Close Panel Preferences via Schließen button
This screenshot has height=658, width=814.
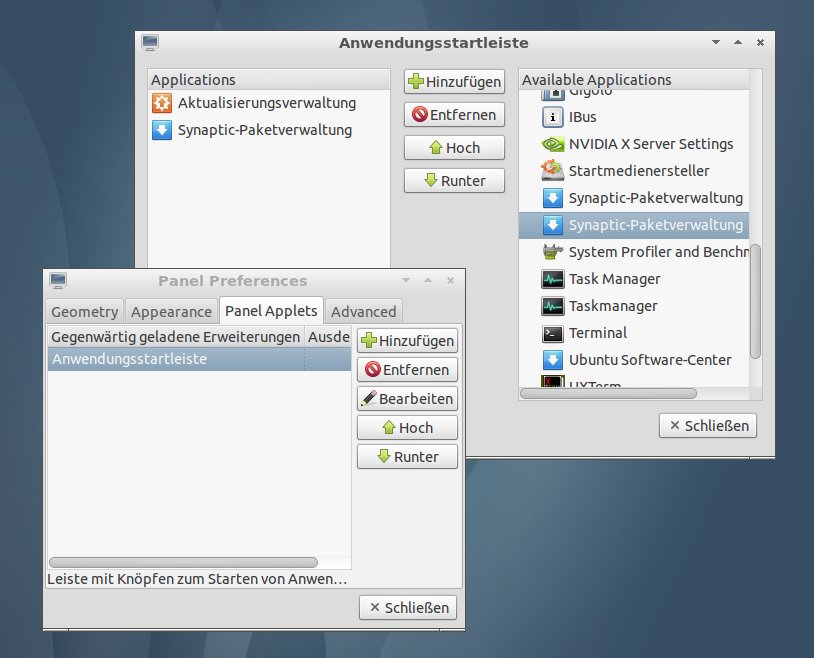tap(408, 607)
